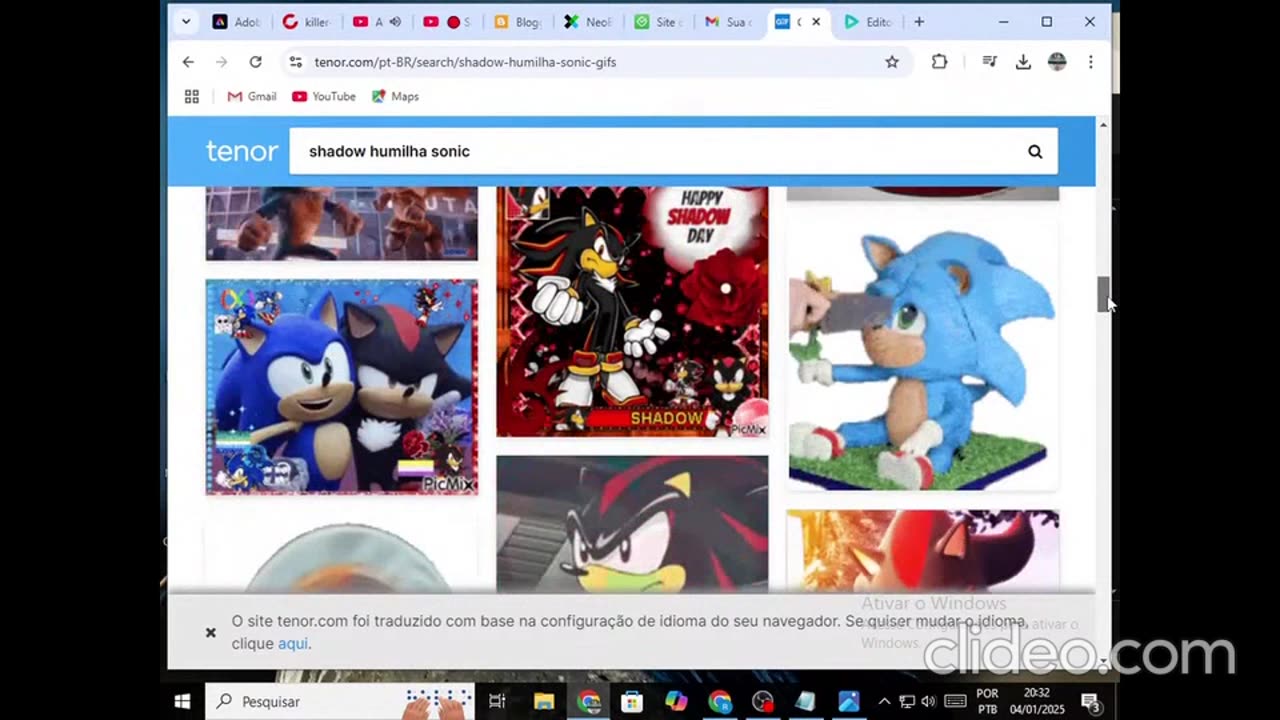This screenshot has height=720, width=1280.
Task: Switch to the Blogger tab
Action: pos(518,21)
